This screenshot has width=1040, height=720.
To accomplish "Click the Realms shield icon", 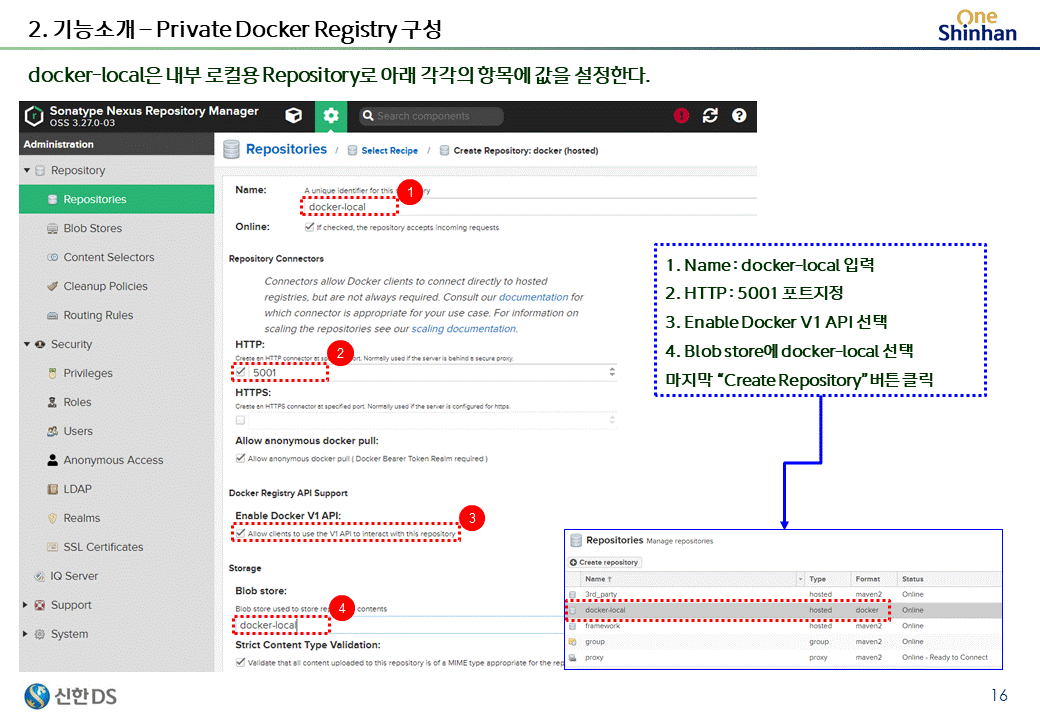I will point(52,518).
